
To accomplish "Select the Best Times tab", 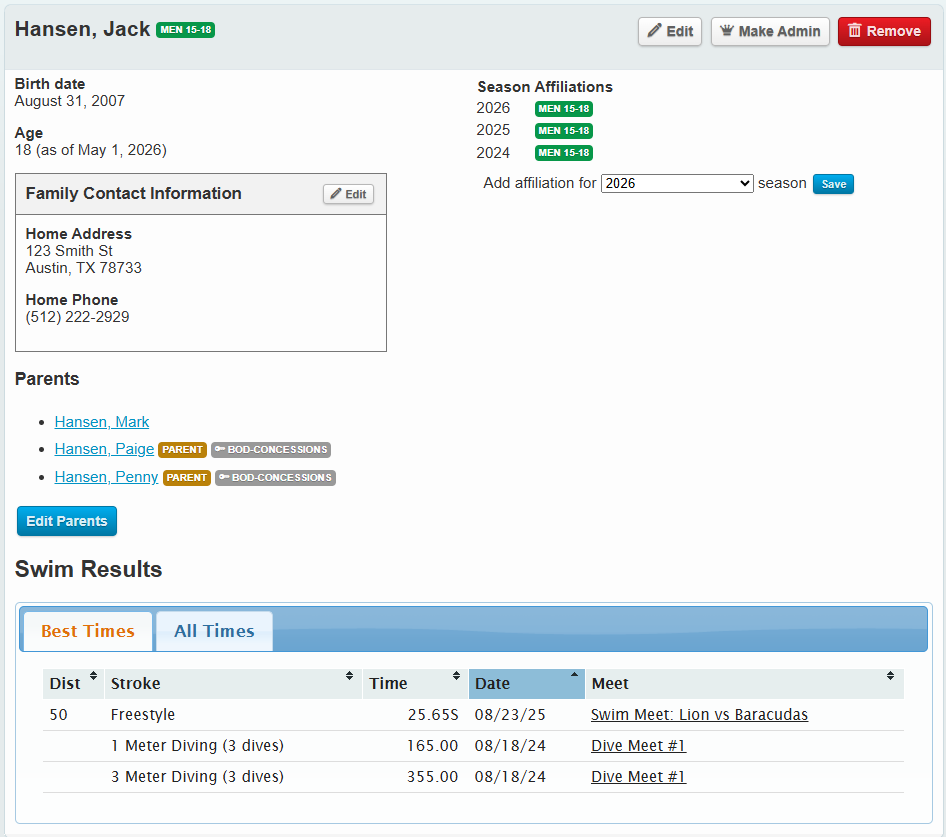I will (87, 631).
